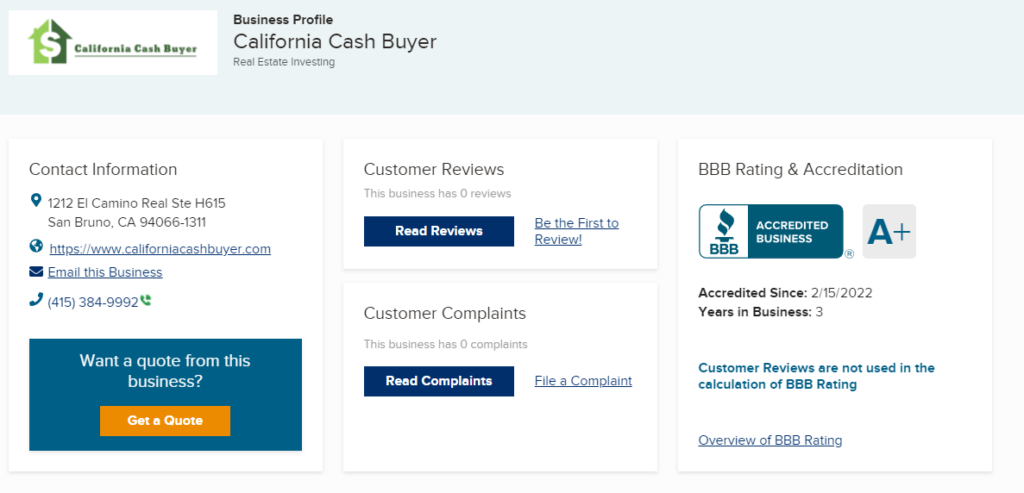The width and height of the screenshot is (1024, 493).
Task: Click the California Cash Buyer profile heading
Action: 335,42
